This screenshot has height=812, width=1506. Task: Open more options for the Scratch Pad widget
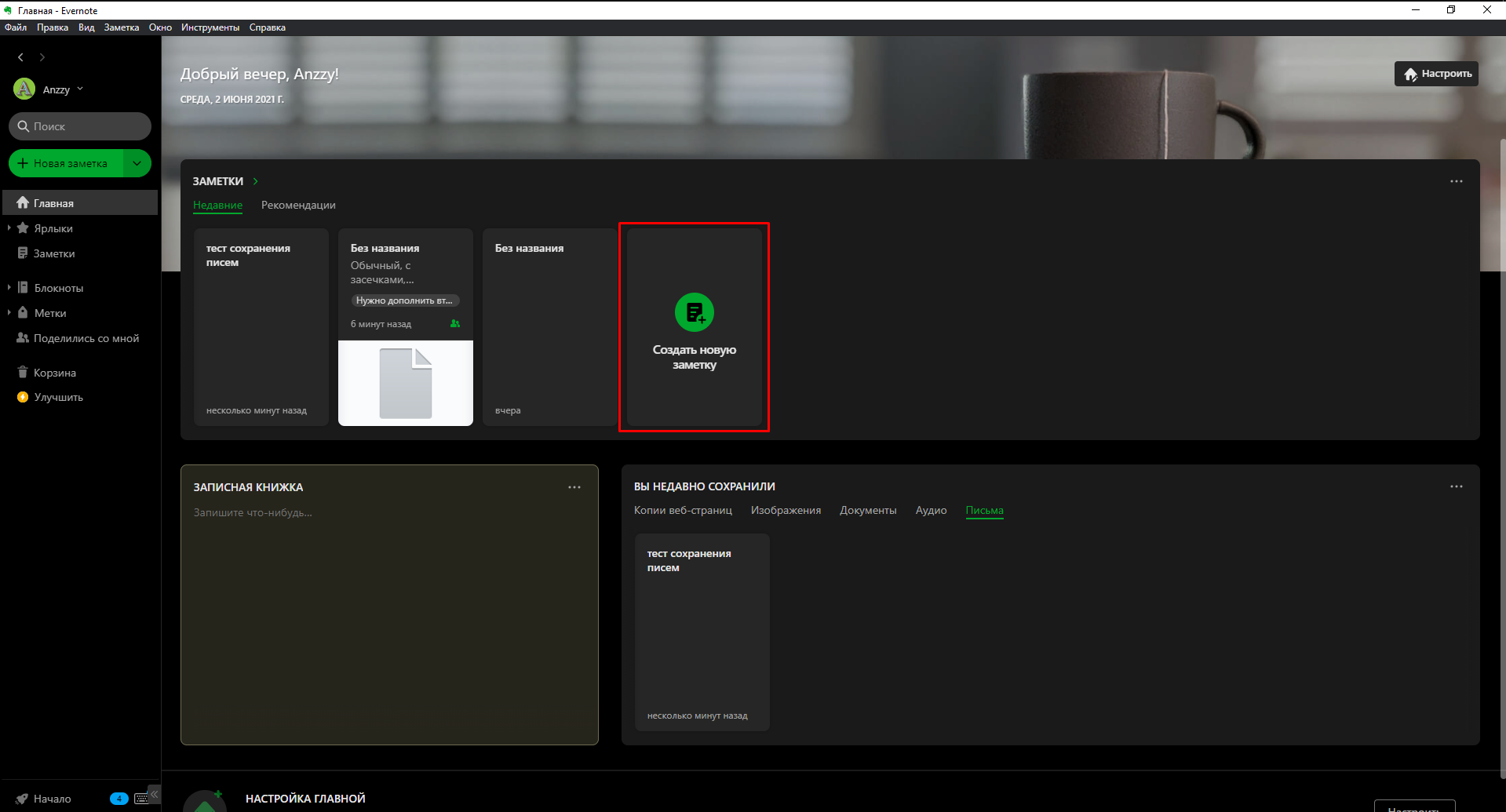574,487
